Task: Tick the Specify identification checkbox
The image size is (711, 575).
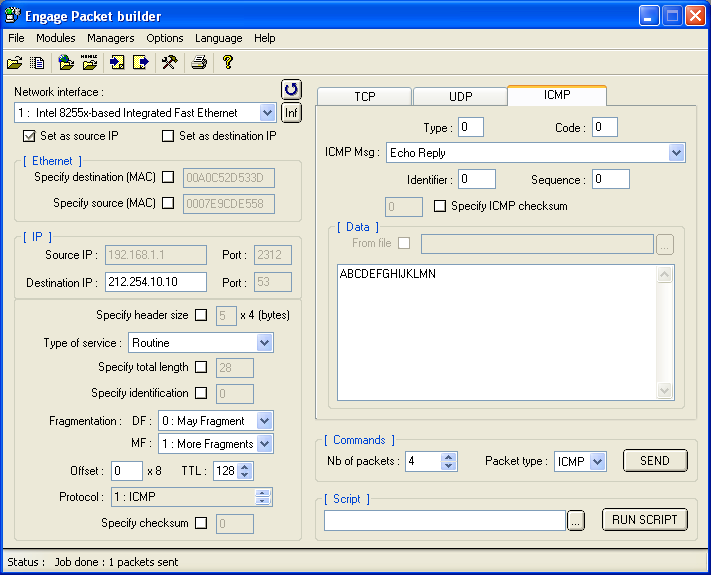Action: [201, 393]
